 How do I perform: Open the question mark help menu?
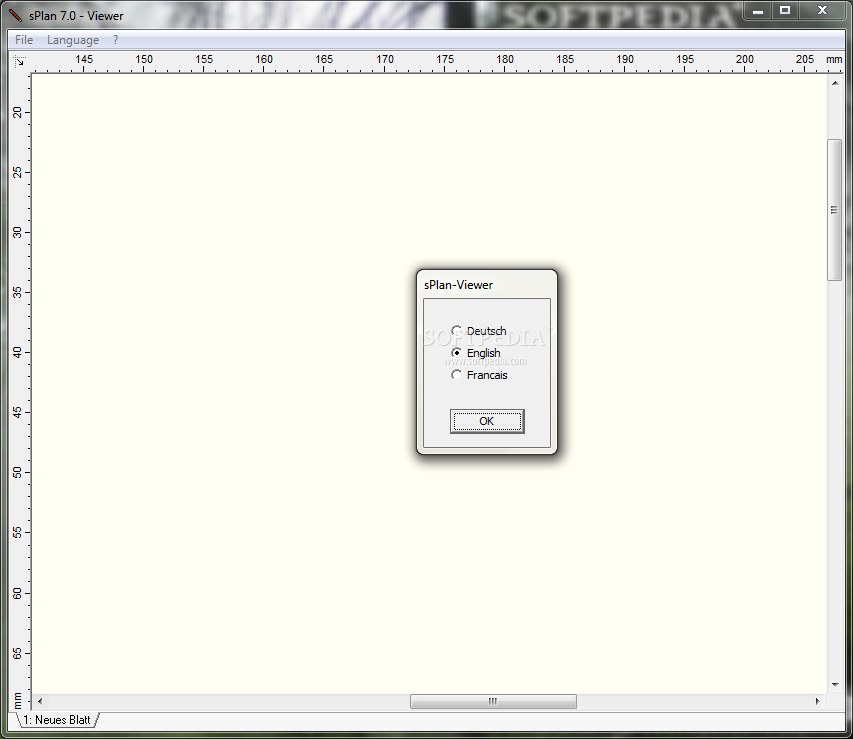[115, 40]
